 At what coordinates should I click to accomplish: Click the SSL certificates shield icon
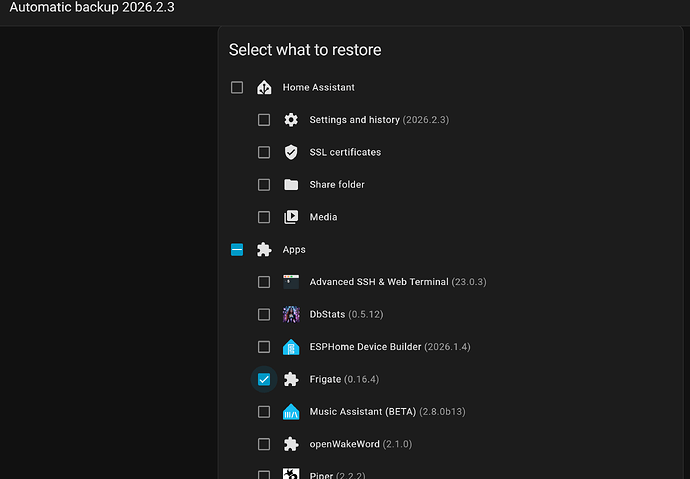(x=291, y=152)
